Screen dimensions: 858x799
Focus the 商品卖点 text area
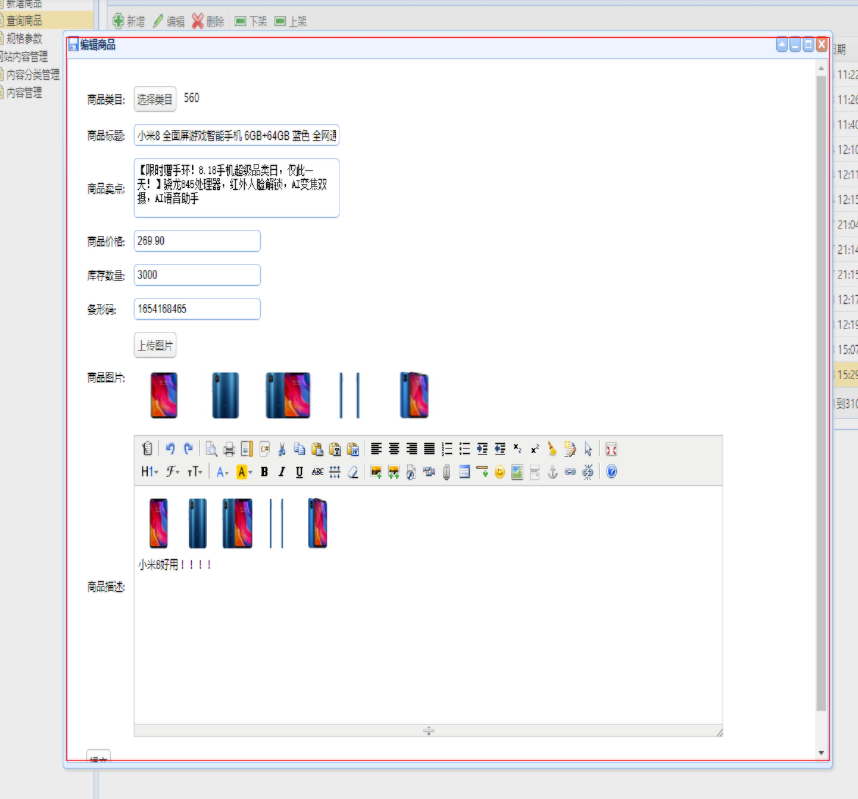click(x=236, y=188)
